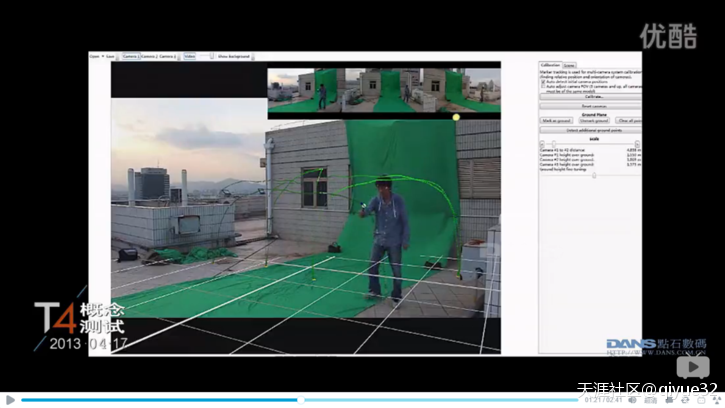Select the Camera 2 view button

pos(149,57)
